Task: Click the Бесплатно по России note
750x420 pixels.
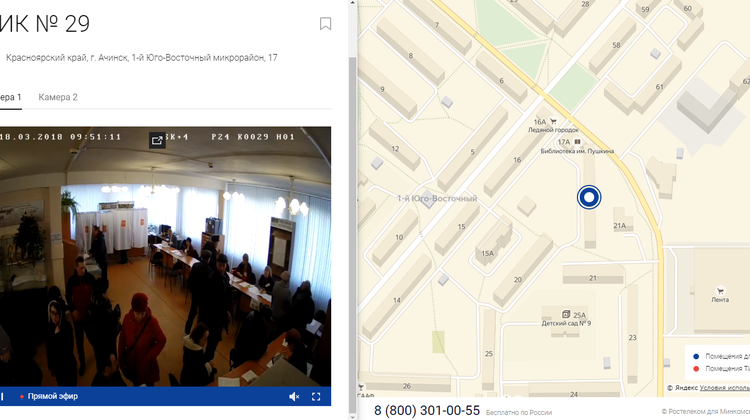Action: click(519, 412)
